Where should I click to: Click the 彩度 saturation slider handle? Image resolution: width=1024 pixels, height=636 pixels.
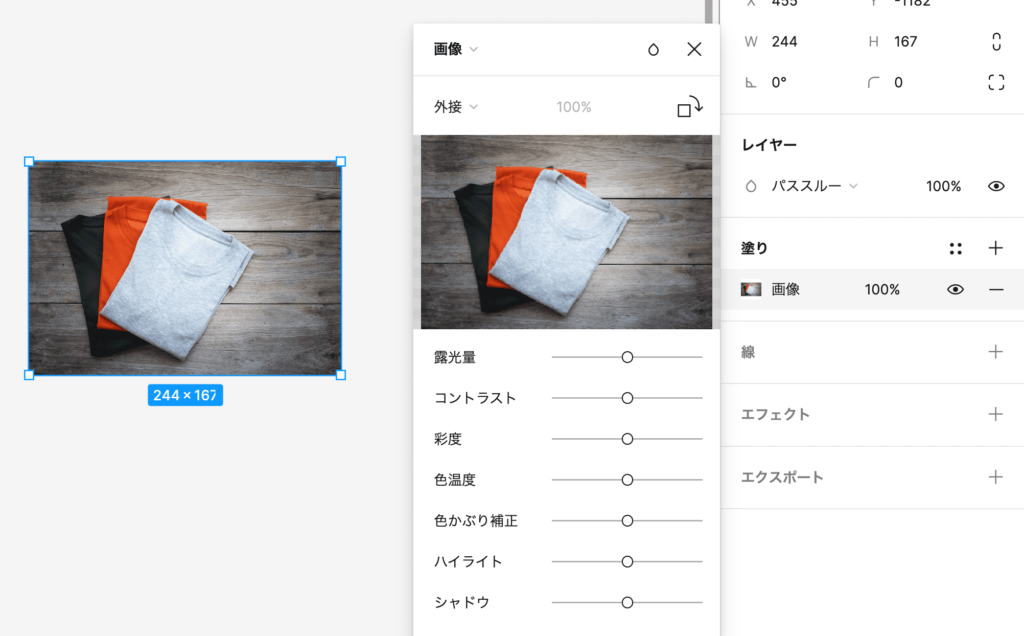pyautogui.click(x=627, y=439)
